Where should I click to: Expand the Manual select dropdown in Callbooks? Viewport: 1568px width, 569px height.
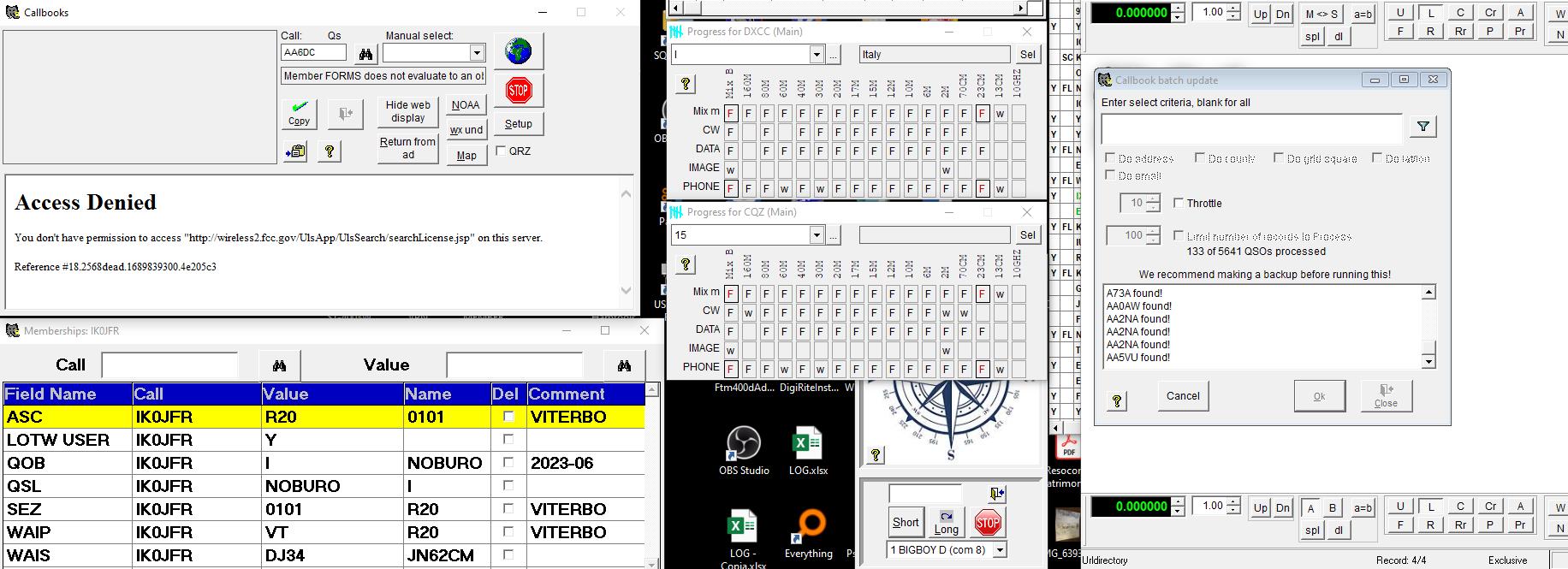click(x=477, y=53)
